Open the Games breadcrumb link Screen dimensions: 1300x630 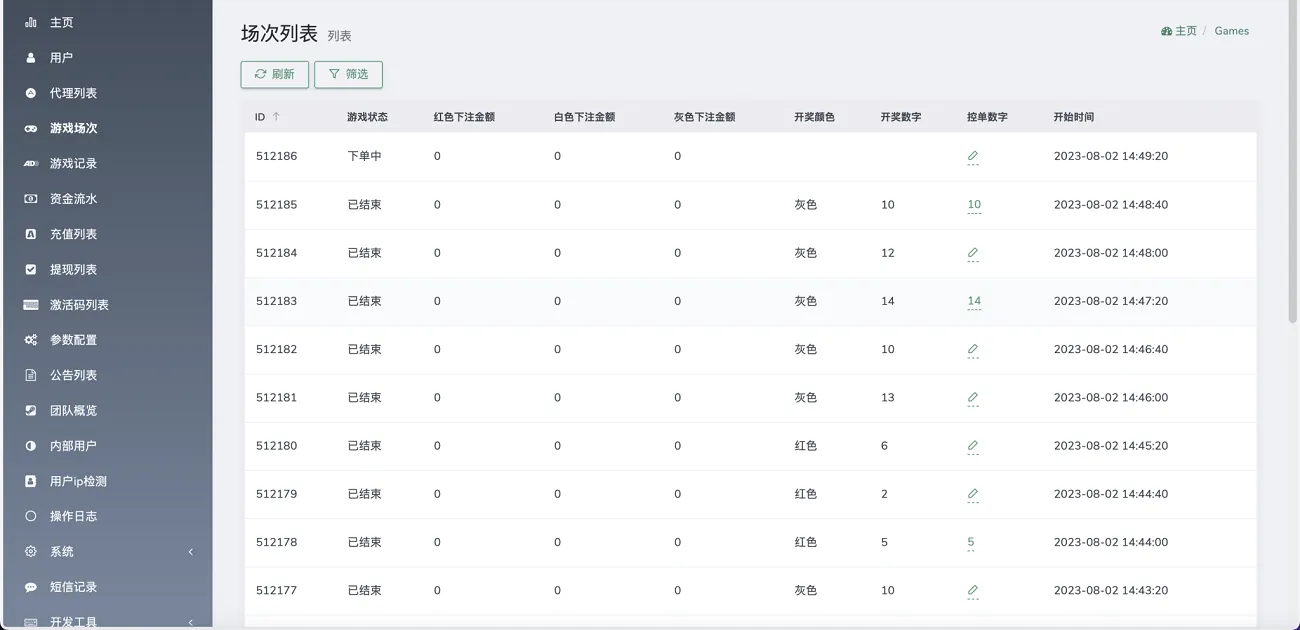(1231, 31)
